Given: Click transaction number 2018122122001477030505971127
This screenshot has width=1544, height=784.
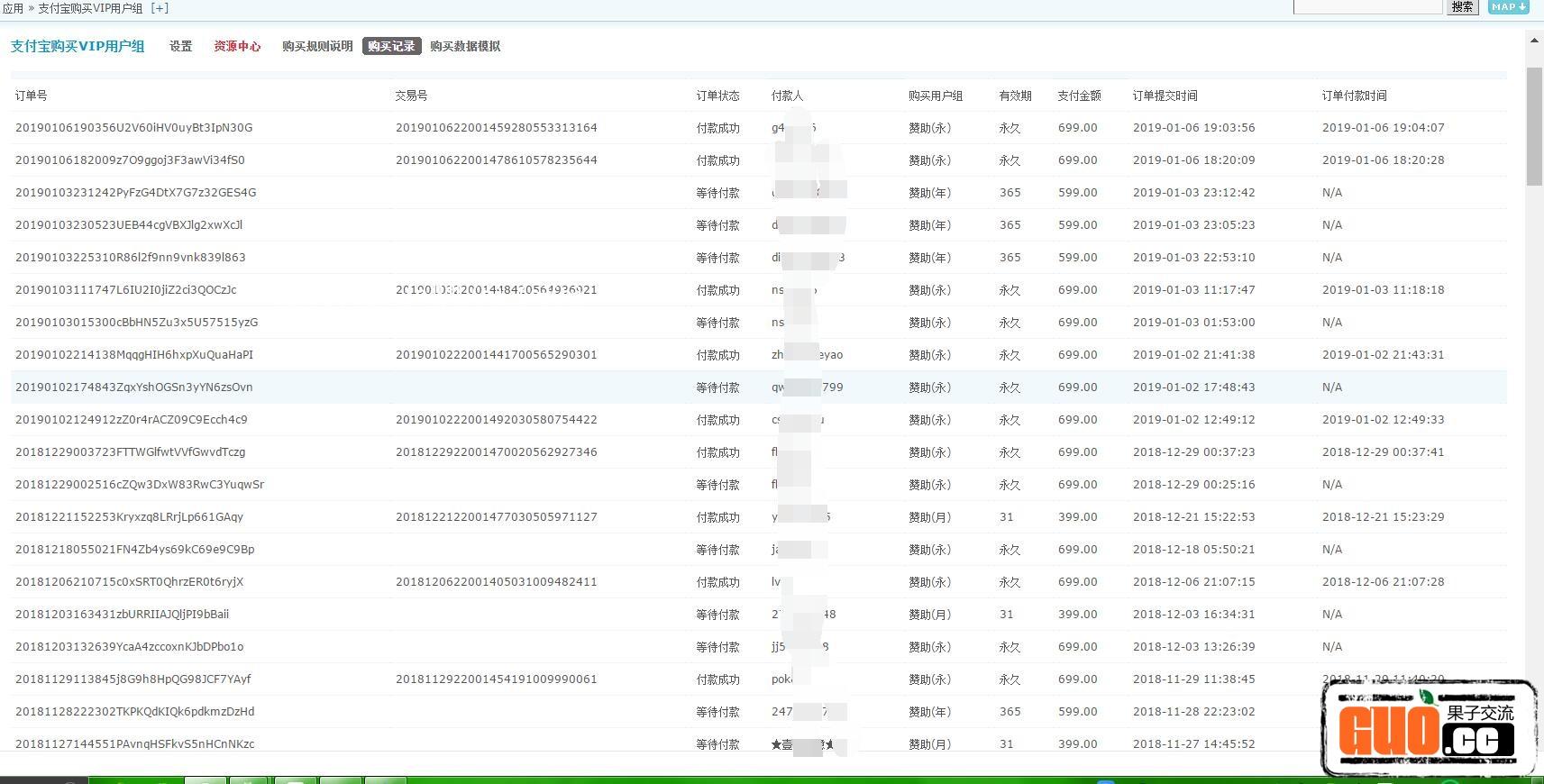Looking at the screenshot, I should (x=496, y=517).
